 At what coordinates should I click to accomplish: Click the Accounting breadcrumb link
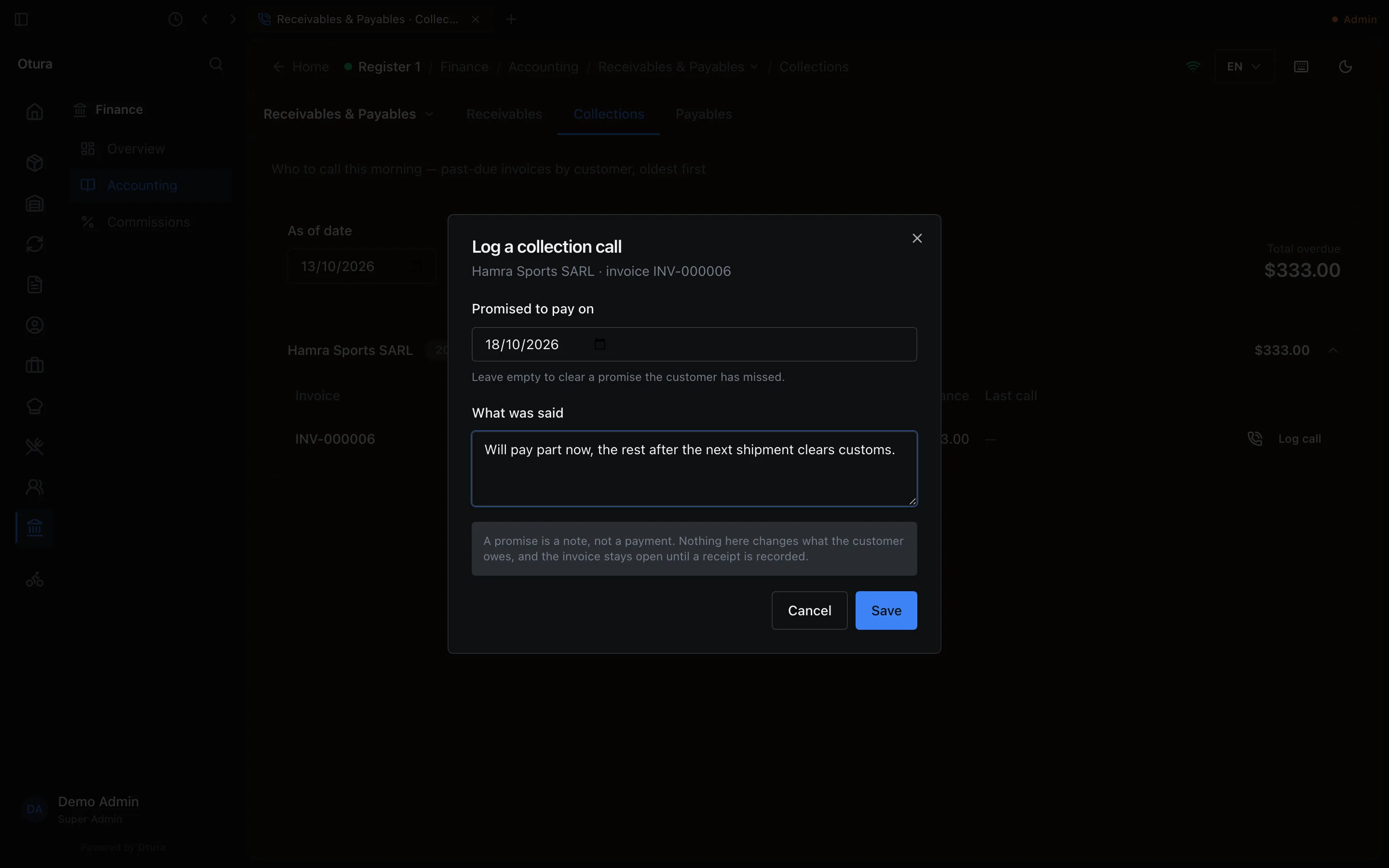click(543, 67)
